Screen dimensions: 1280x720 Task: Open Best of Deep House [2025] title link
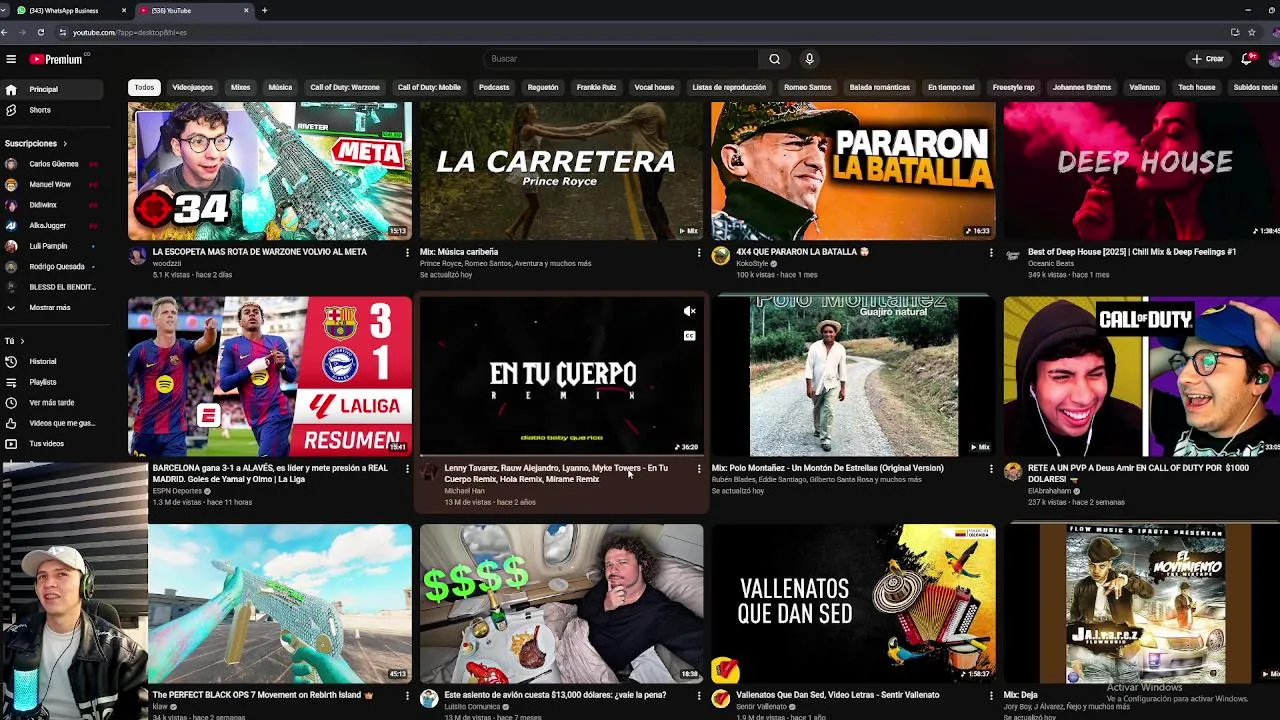click(1132, 252)
